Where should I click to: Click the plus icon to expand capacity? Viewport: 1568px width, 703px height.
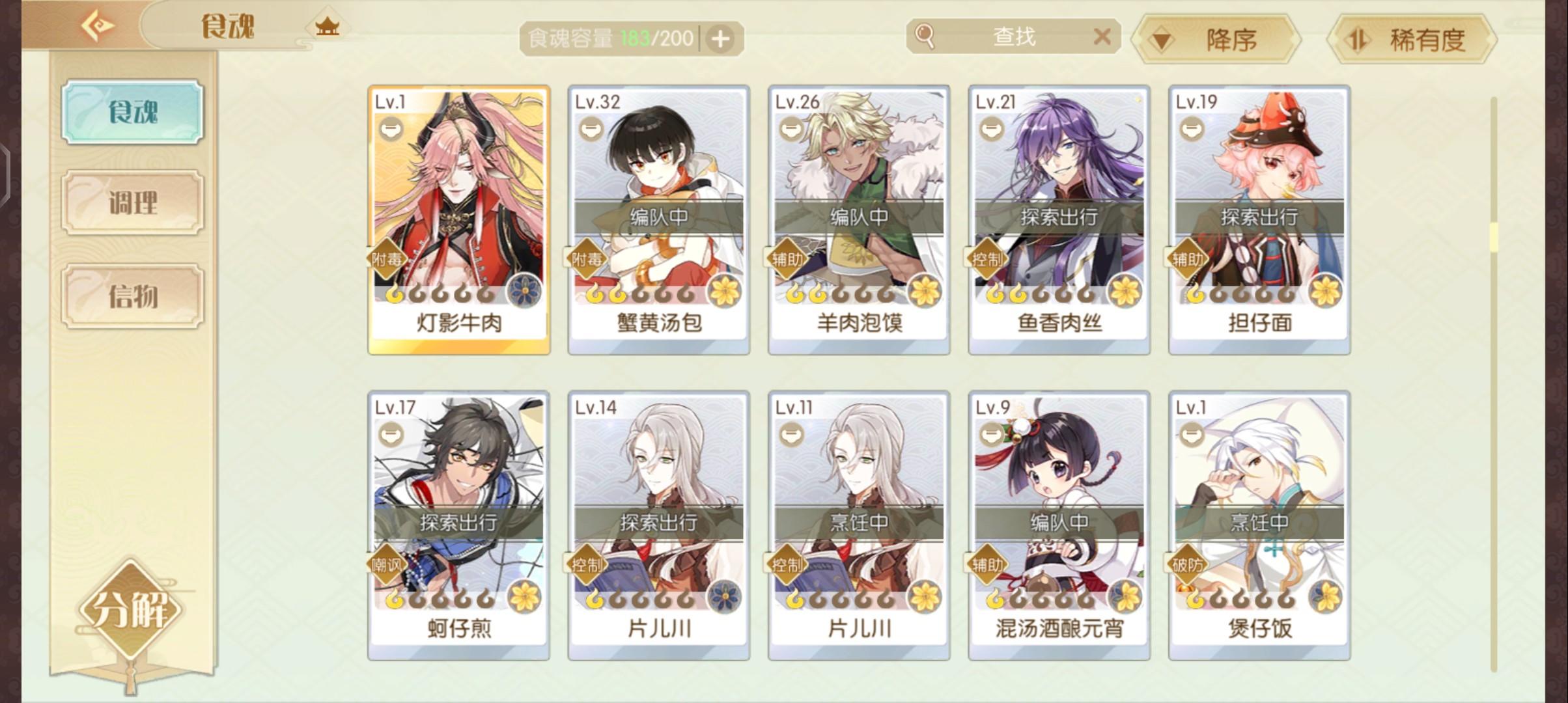click(720, 39)
